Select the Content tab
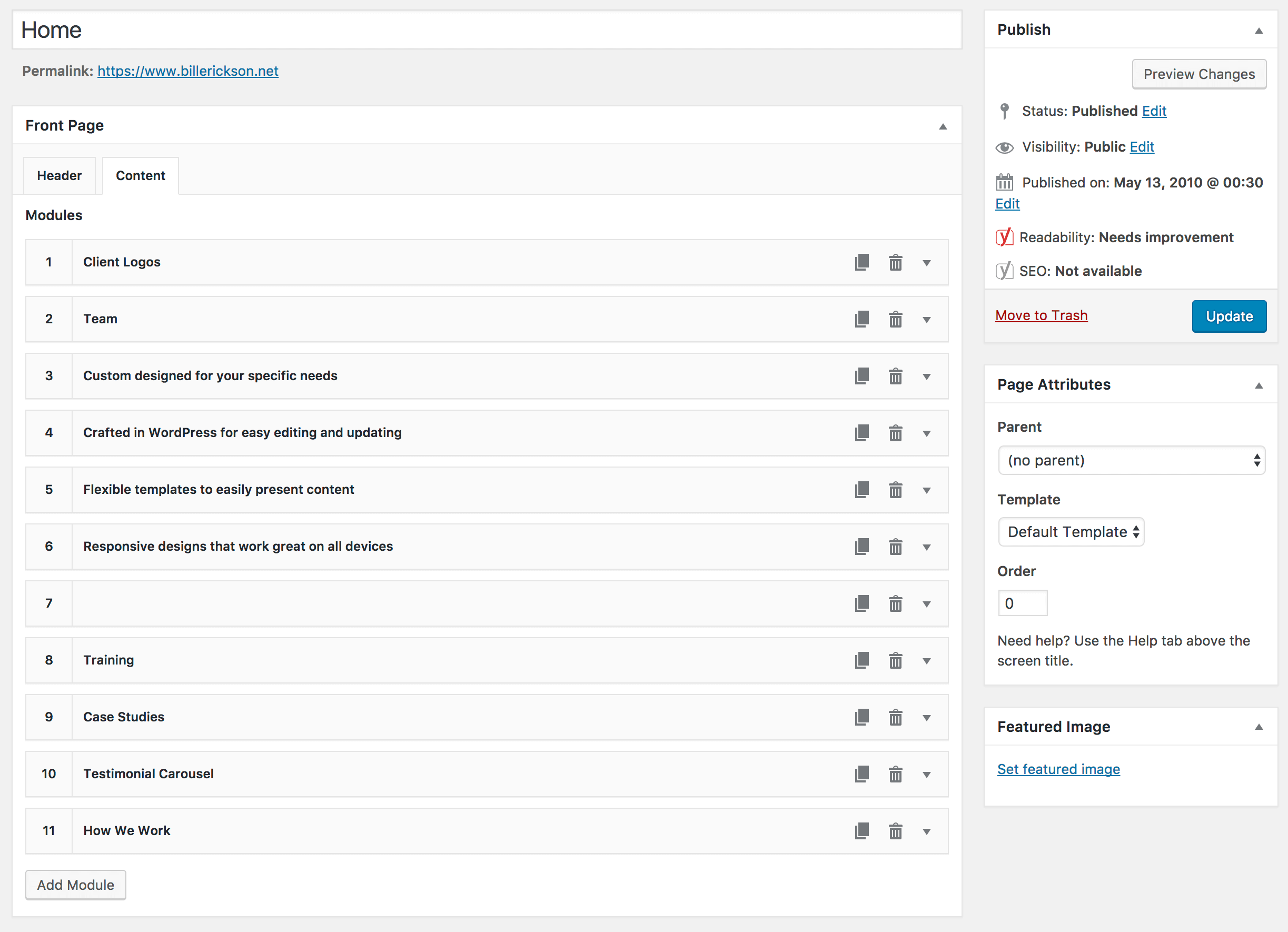This screenshot has width=1288, height=932. (x=140, y=175)
